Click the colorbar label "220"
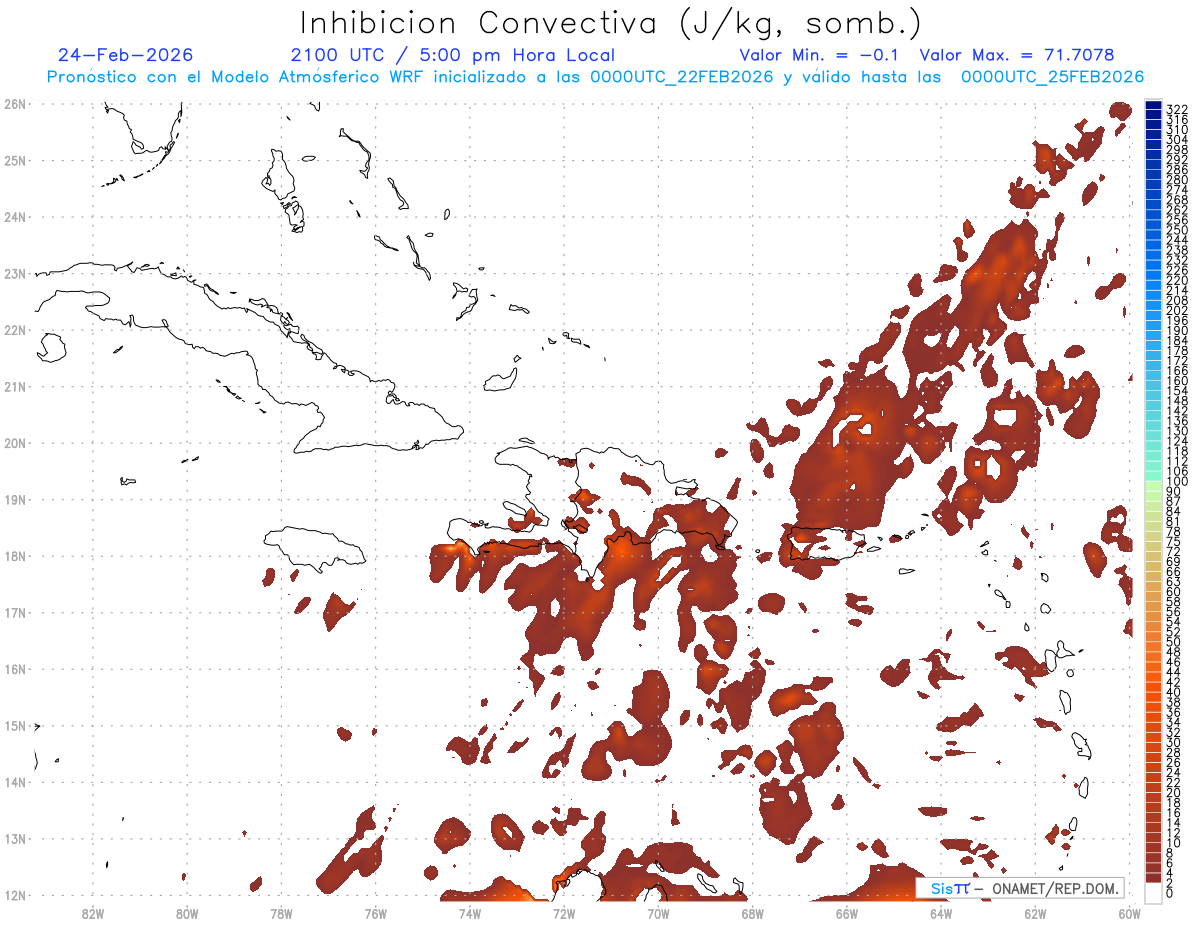Screen dimensions: 1200x927 point(1177,281)
